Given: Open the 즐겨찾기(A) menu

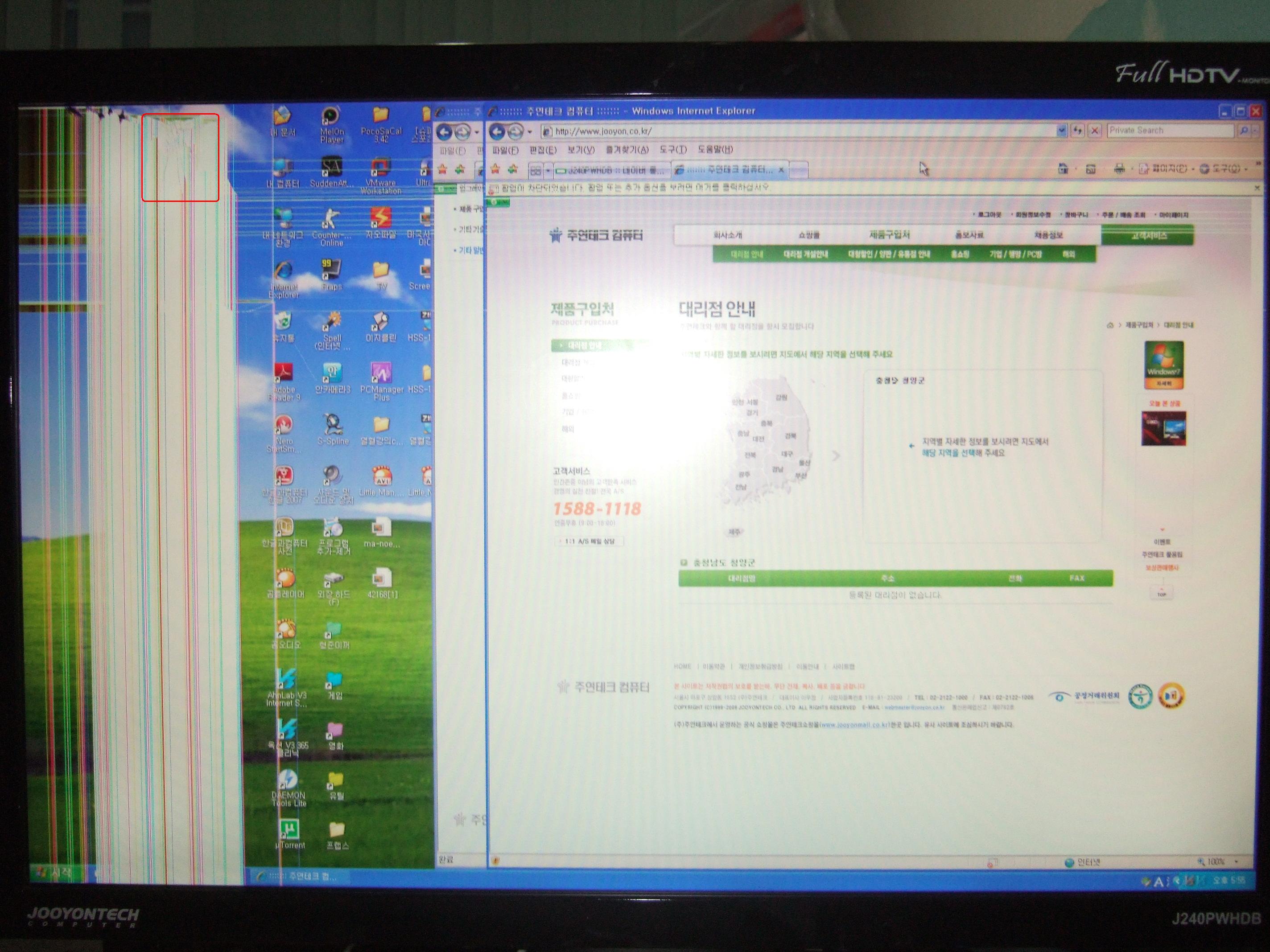Looking at the screenshot, I should [x=627, y=150].
